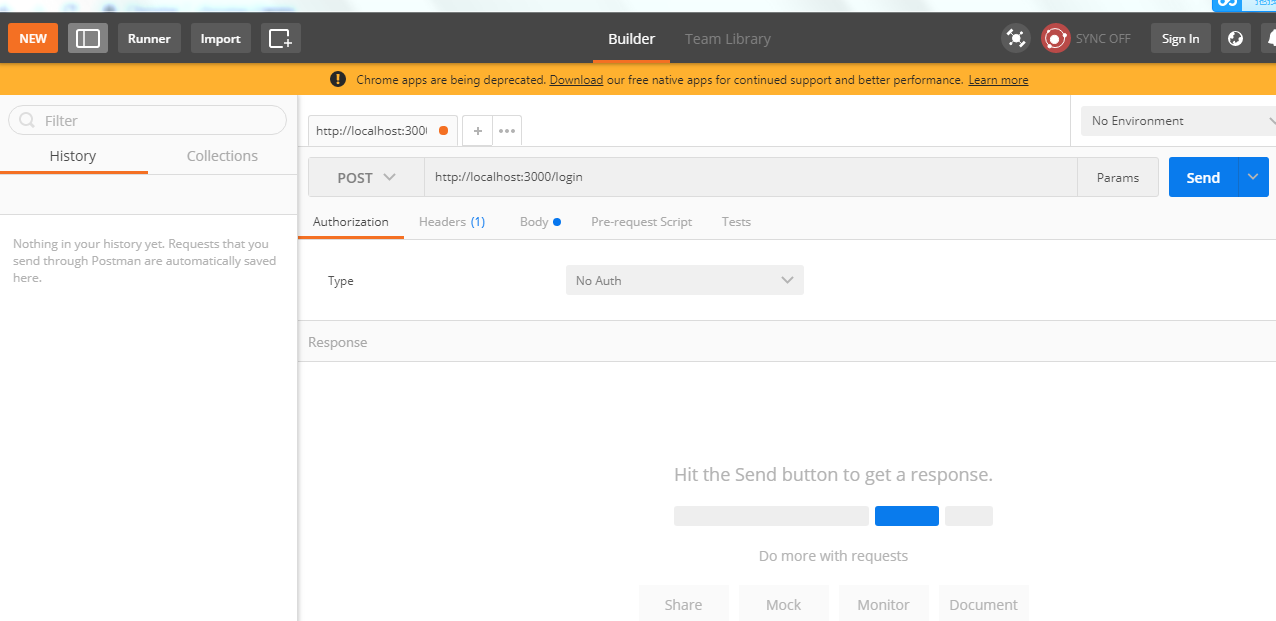This screenshot has width=1276, height=621.
Task: Click the blue Send button
Action: tap(1203, 177)
